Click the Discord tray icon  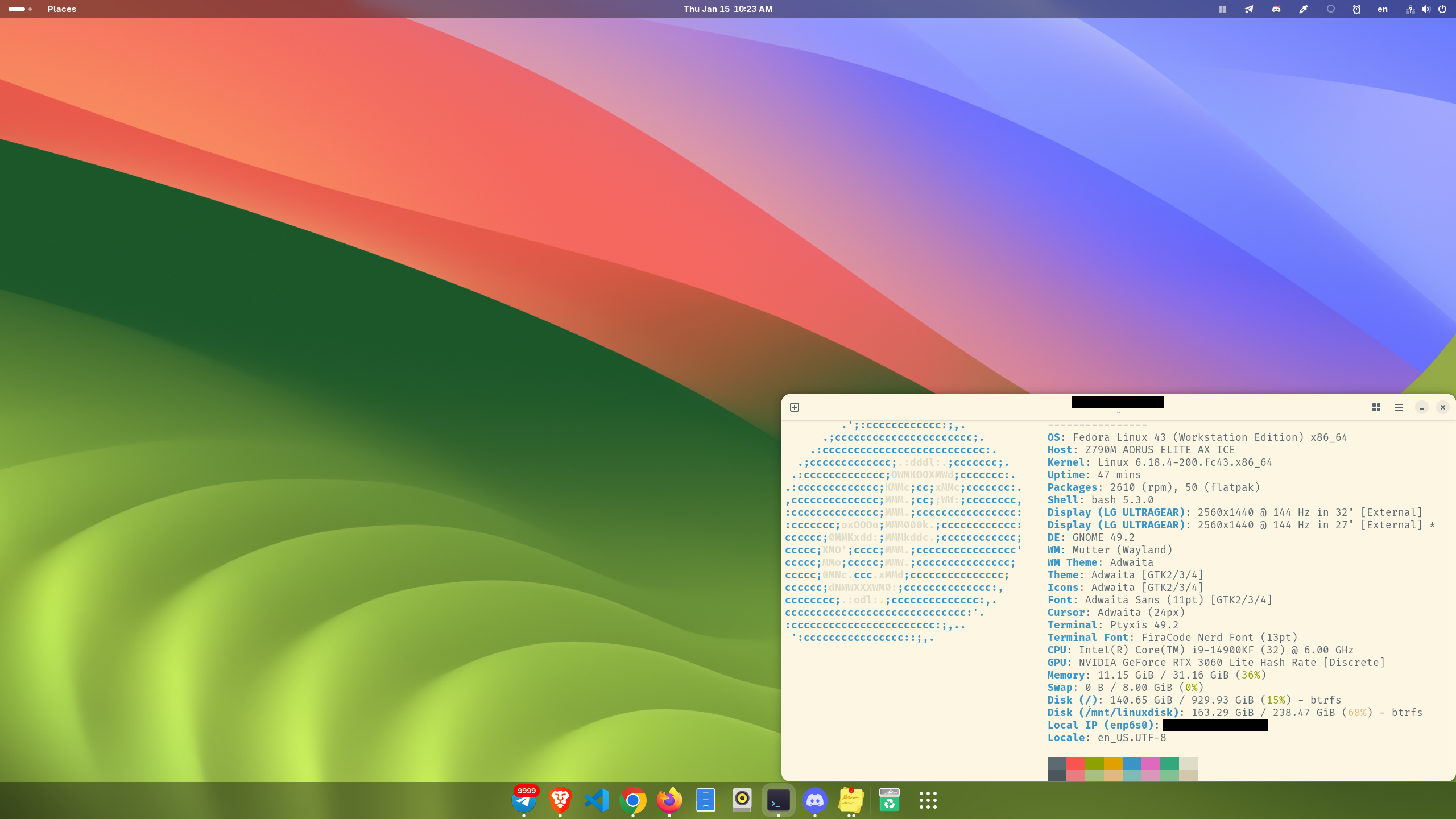tap(1276, 9)
